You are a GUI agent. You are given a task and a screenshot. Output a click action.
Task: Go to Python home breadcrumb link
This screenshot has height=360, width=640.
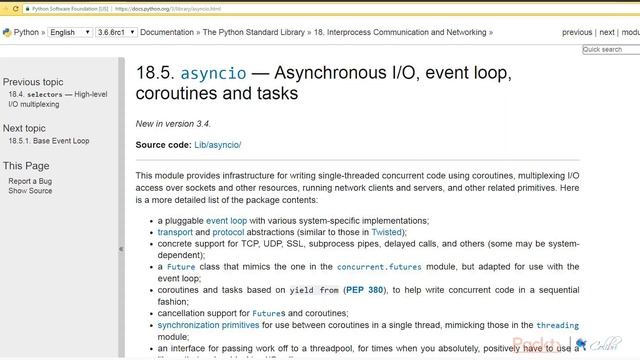click(x=26, y=32)
